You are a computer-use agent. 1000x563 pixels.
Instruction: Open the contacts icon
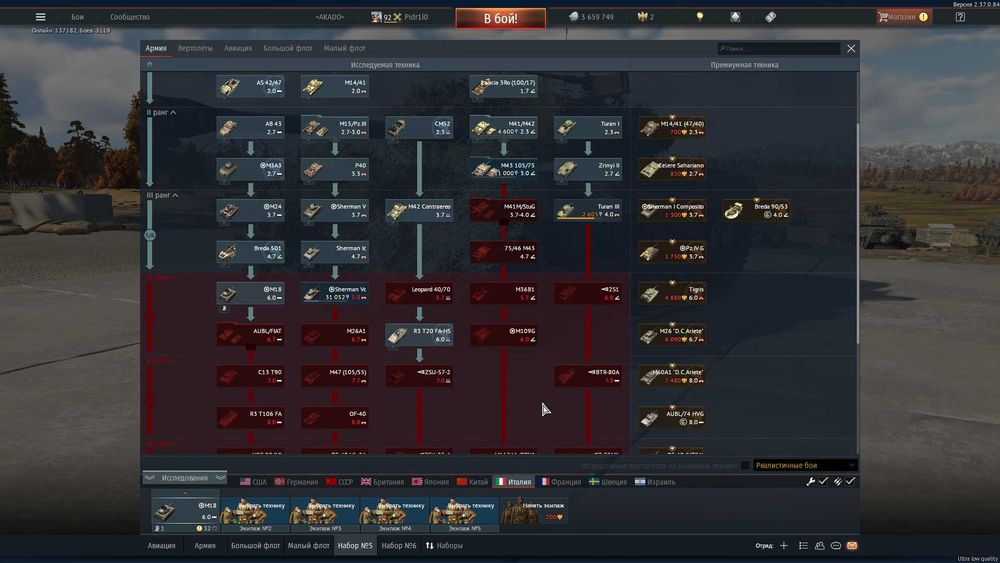tap(820, 546)
